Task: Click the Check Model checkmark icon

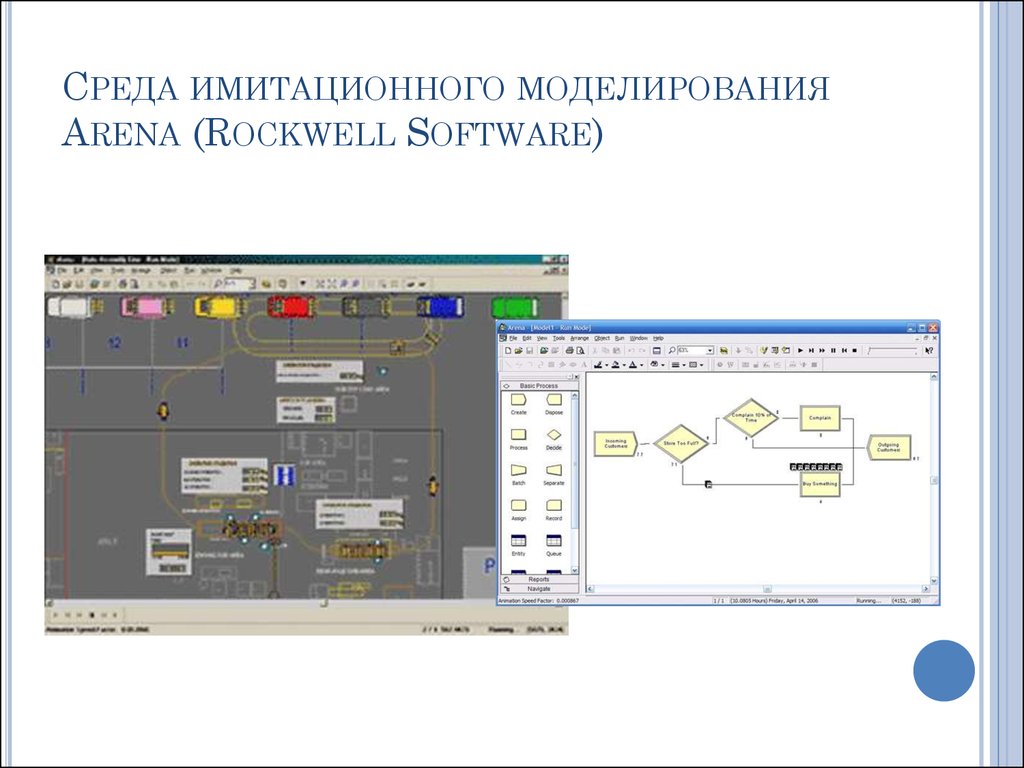Action: tap(763, 351)
